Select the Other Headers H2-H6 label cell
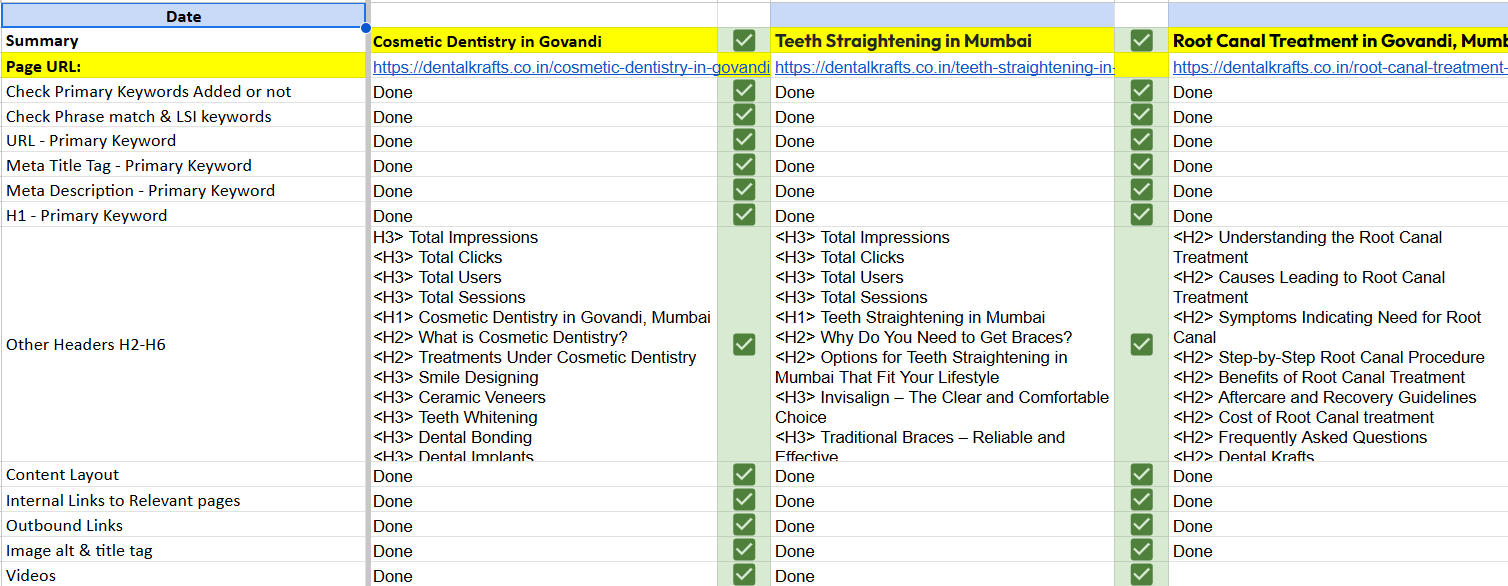1508x586 pixels. click(x=183, y=344)
